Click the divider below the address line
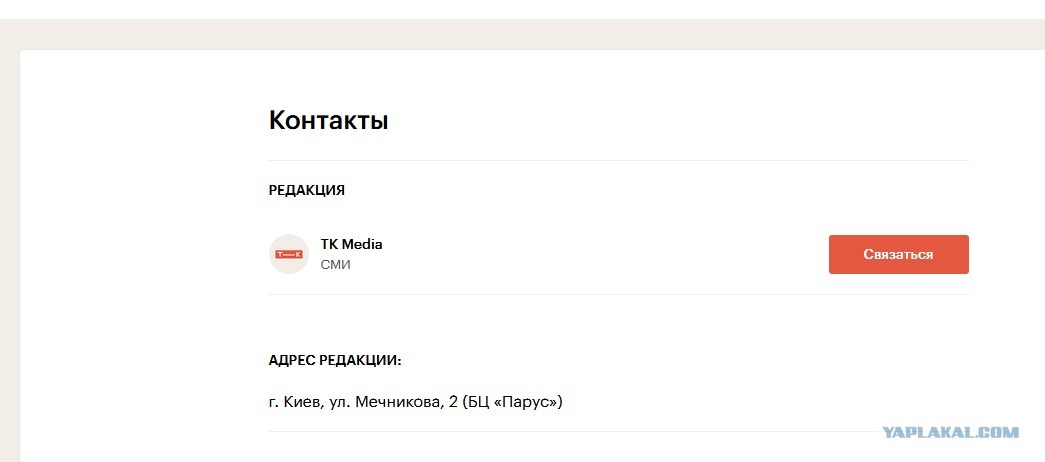The width and height of the screenshot is (1045, 462). click(618, 431)
